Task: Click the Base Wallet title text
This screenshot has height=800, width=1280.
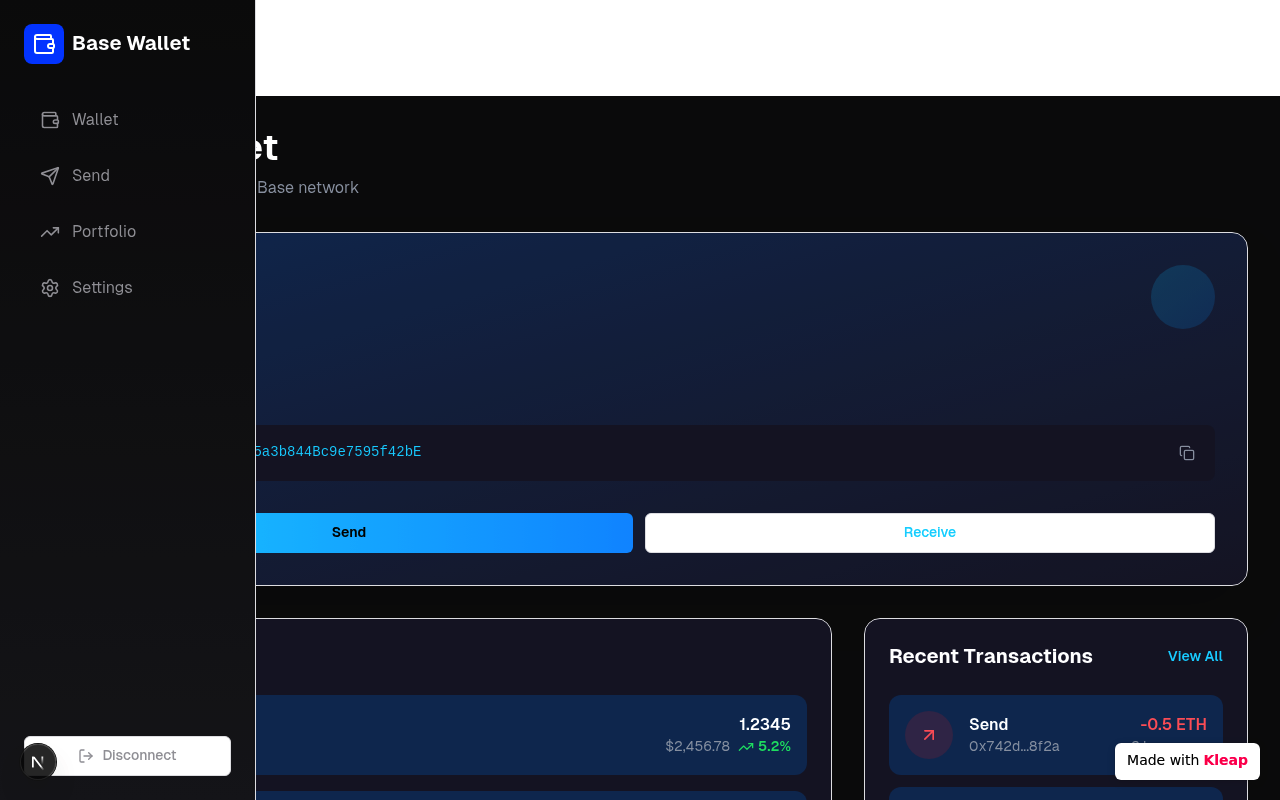Action: pos(131,43)
